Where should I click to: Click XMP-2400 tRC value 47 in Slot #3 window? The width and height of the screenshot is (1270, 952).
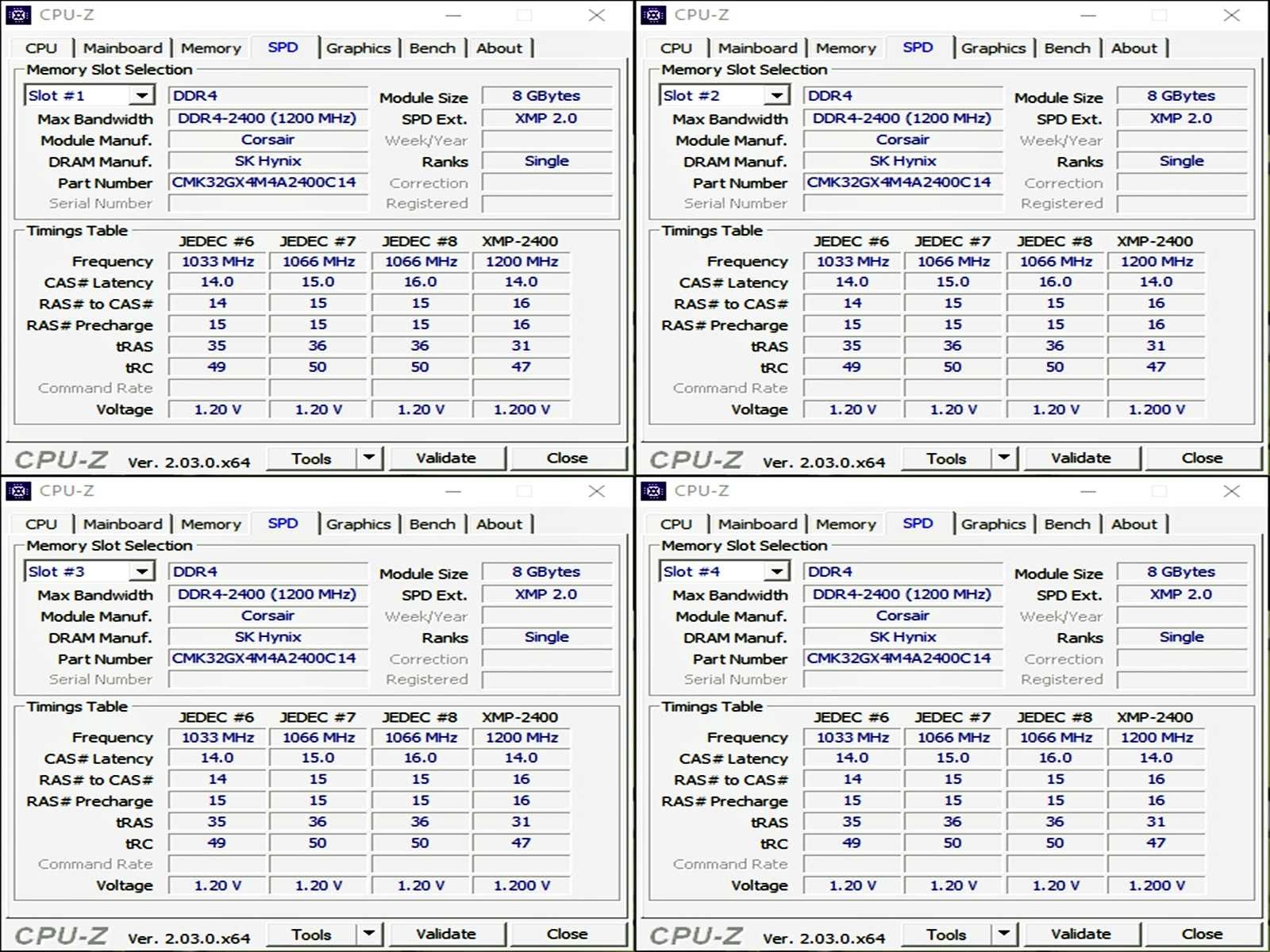tap(521, 843)
